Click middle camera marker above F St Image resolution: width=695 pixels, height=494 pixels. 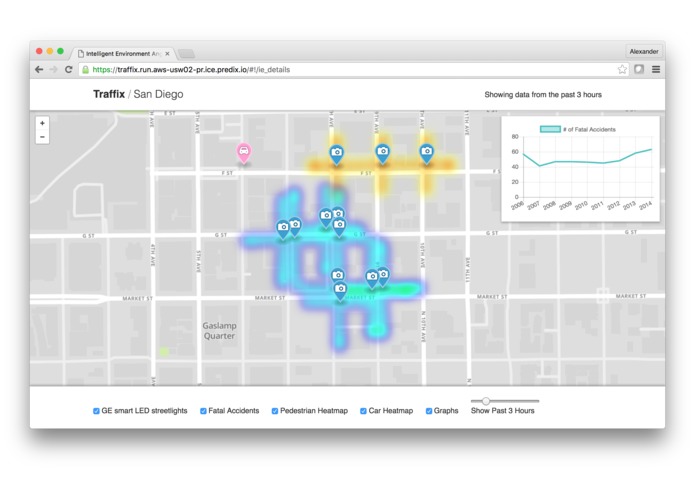(383, 153)
